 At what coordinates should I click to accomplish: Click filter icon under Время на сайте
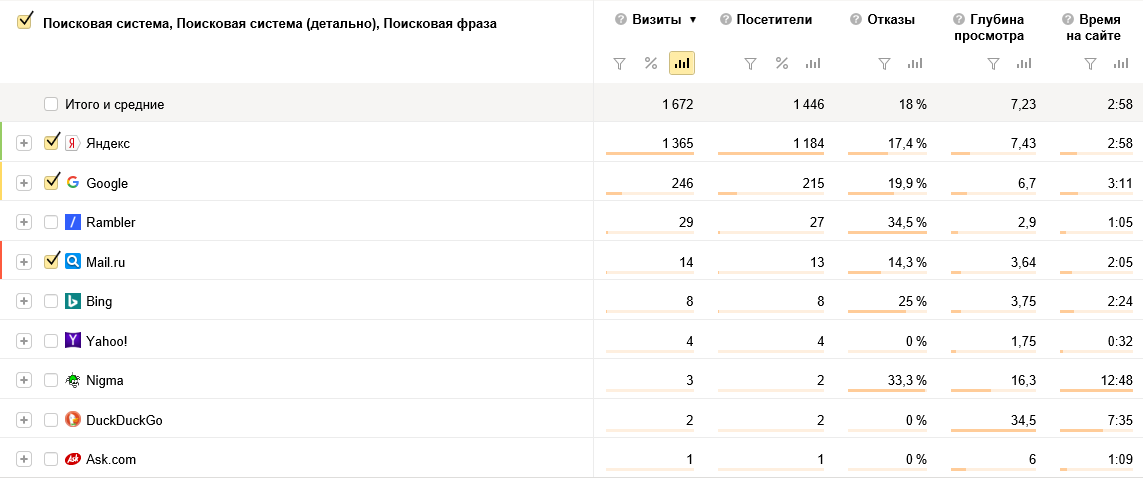point(1091,64)
